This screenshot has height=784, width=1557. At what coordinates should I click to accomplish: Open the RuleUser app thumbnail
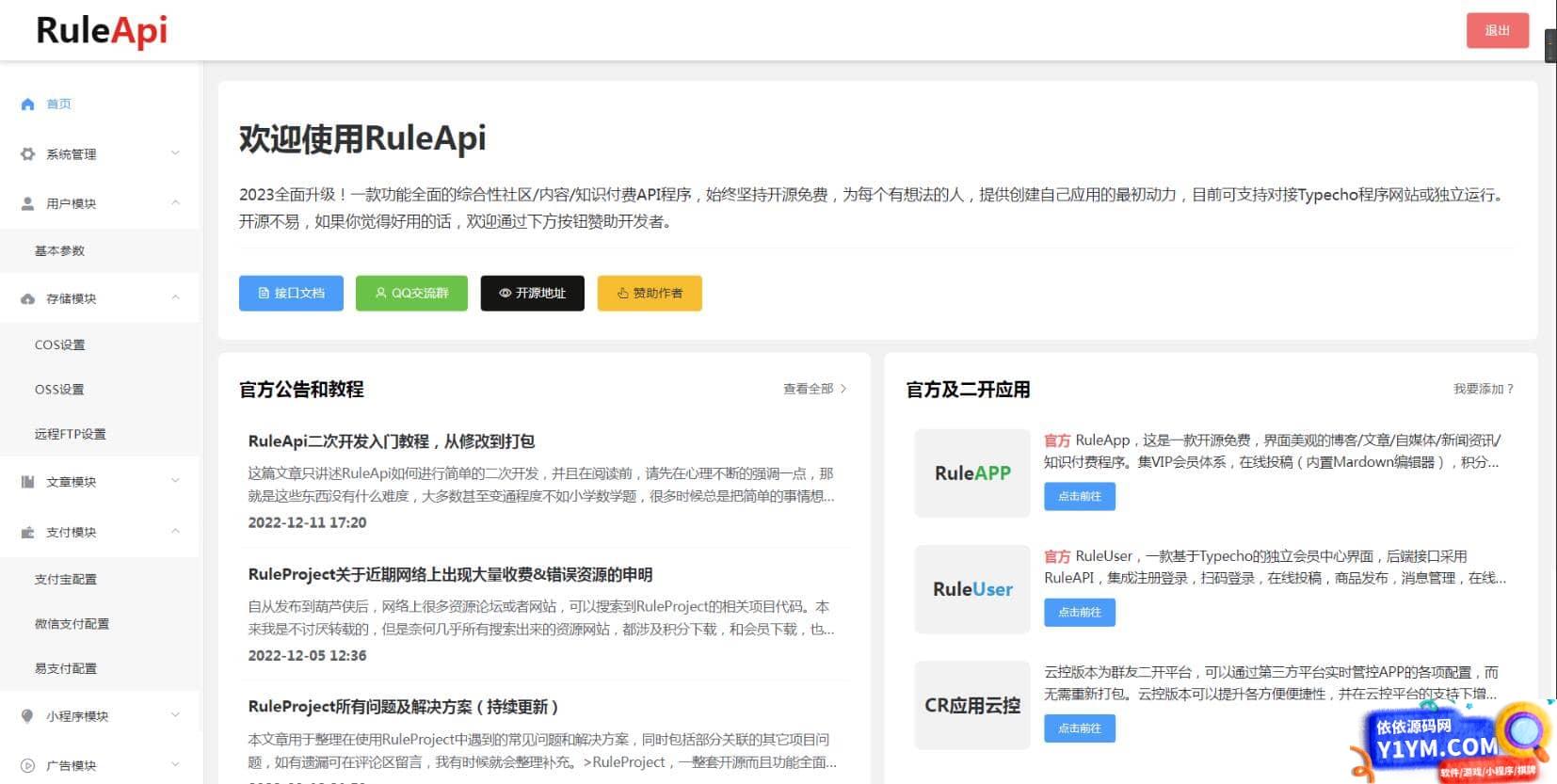(972, 589)
